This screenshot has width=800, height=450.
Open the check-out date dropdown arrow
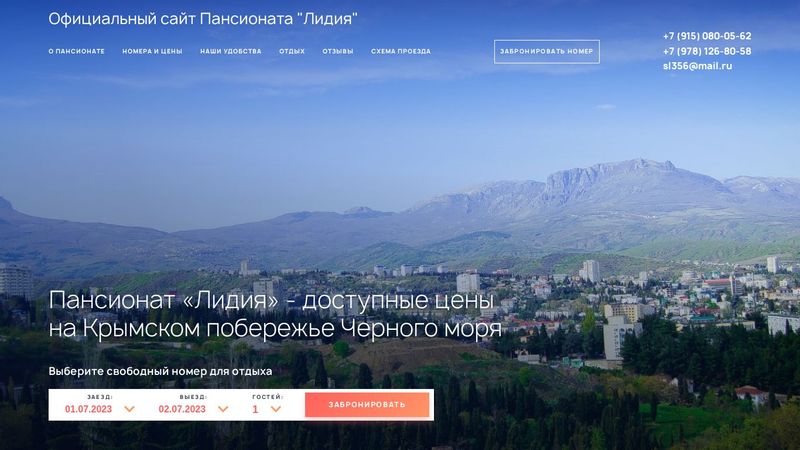click(223, 409)
